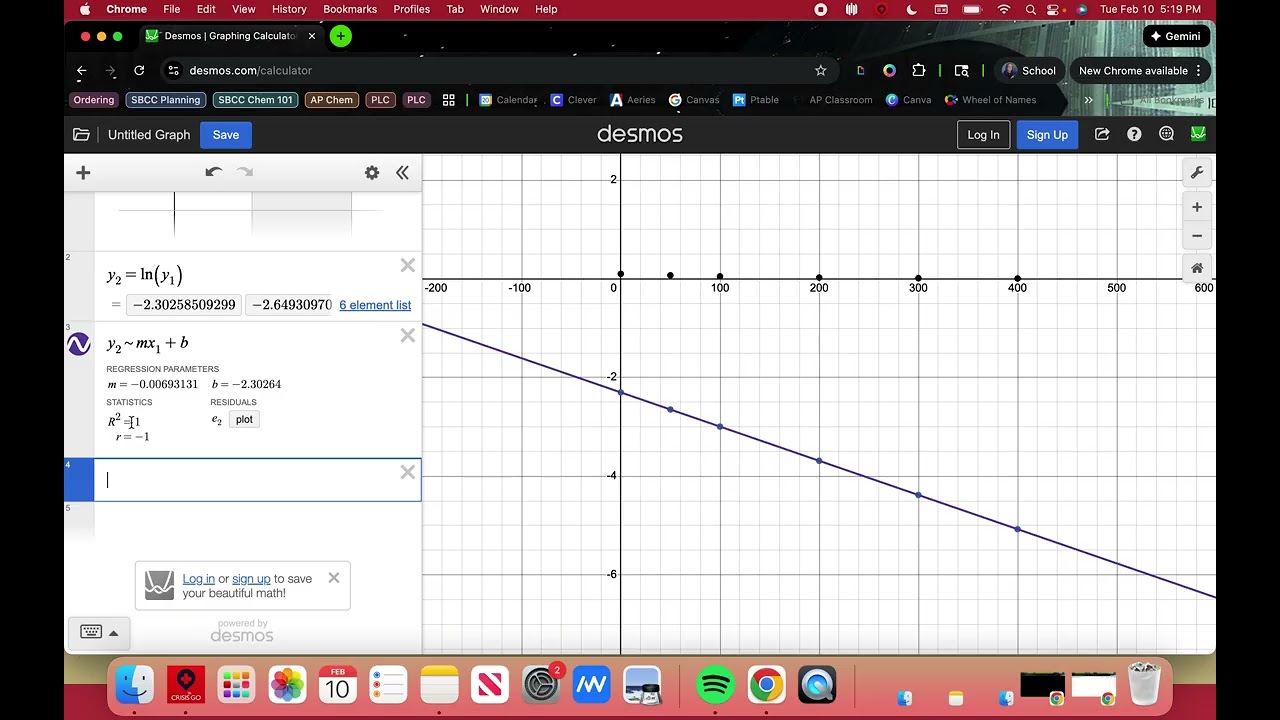Open System Settings from the Dock
The height and width of the screenshot is (720, 1280).
(541, 685)
